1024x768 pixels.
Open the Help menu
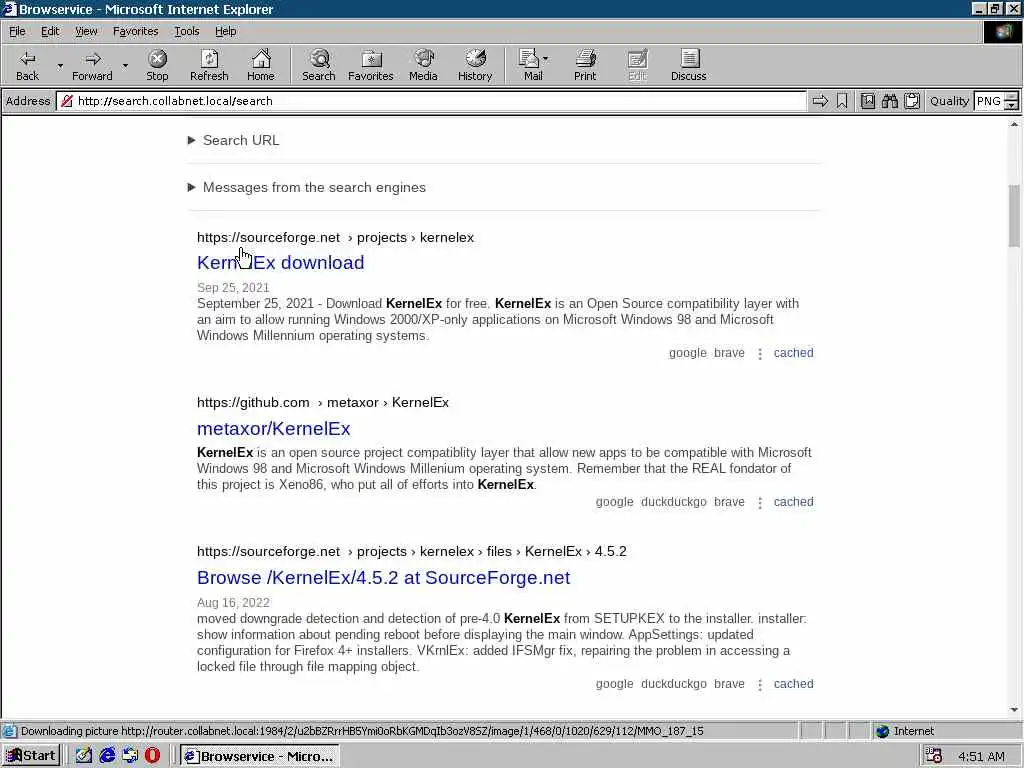pyautogui.click(x=225, y=31)
